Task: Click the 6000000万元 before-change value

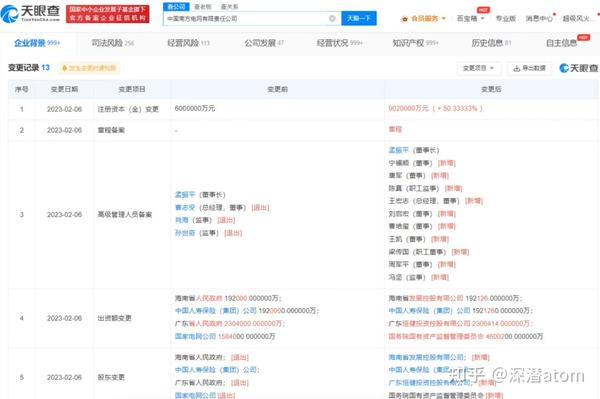Action: coord(195,109)
